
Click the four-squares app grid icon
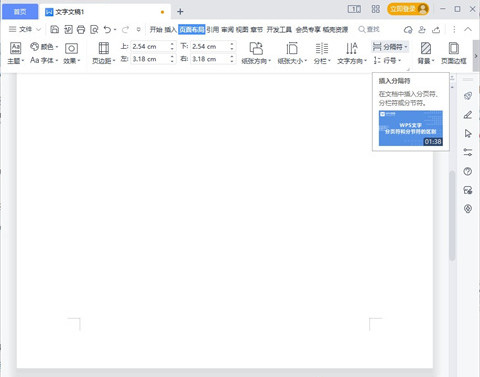[376, 9]
